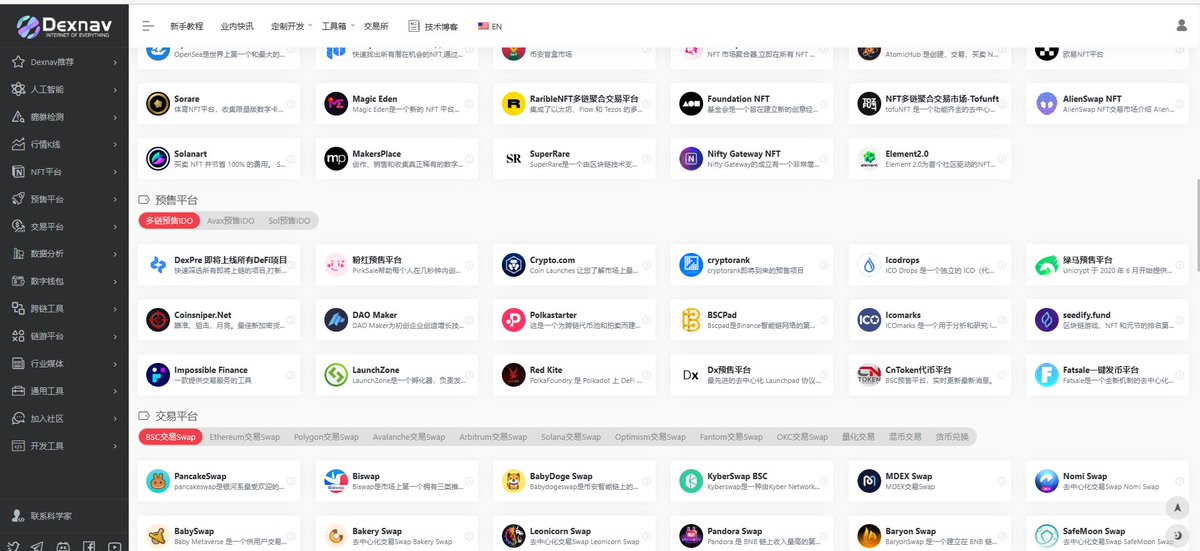
Task: Open the 工具箱 dropdown in top nav
Action: tap(337, 26)
